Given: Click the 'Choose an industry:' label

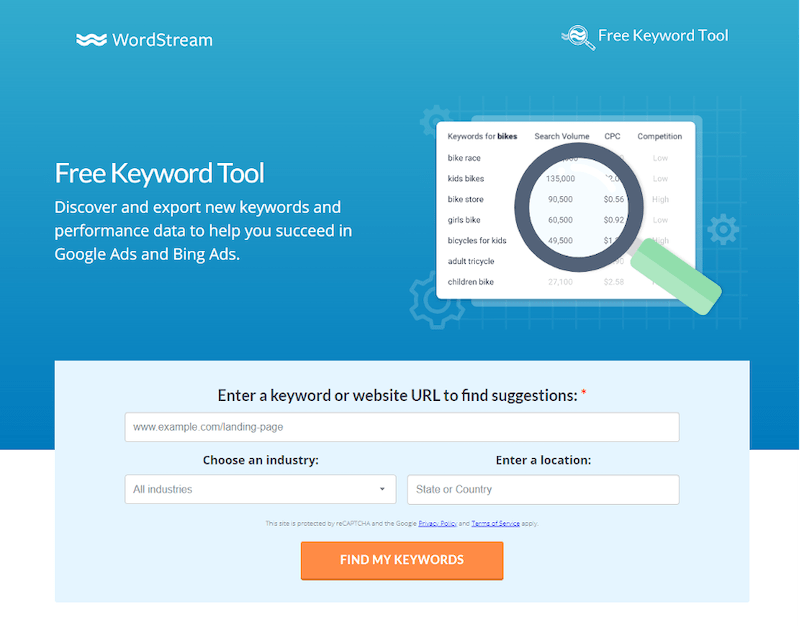Looking at the screenshot, I should tap(260, 460).
